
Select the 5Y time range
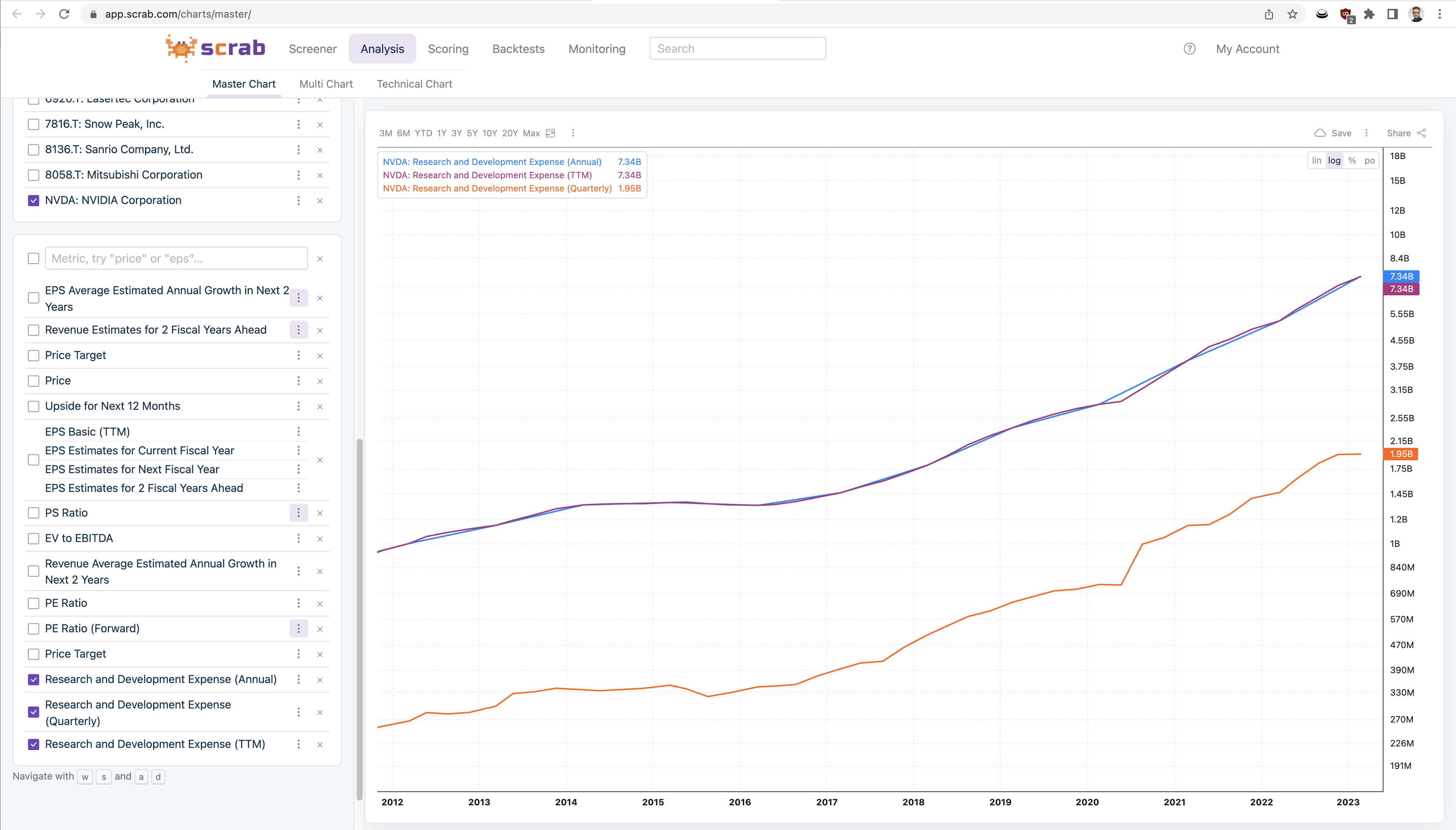pos(472,133)
